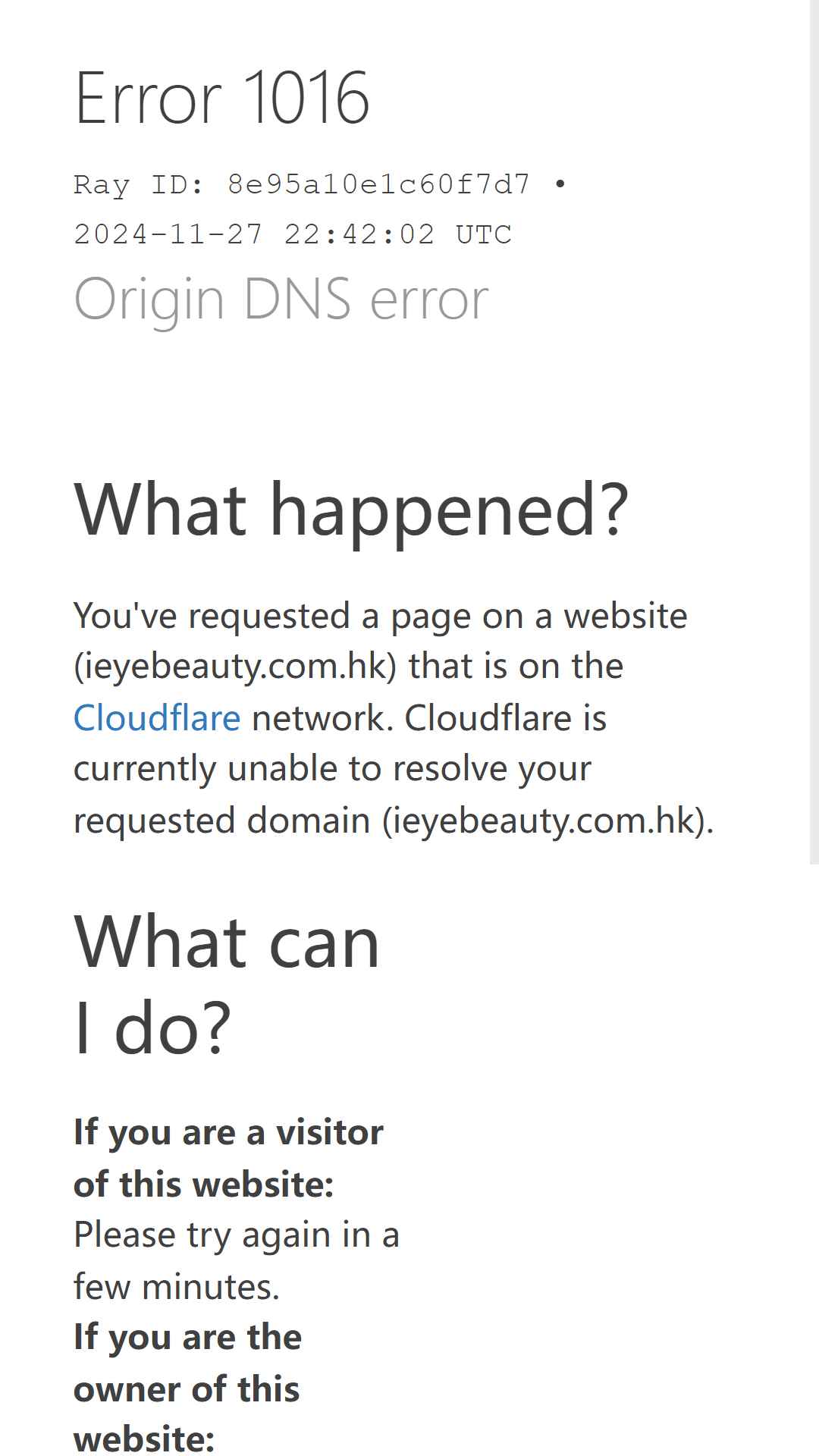Click the What happened? heading
The width and height of the screenshot is (819, 1456).
352,510
